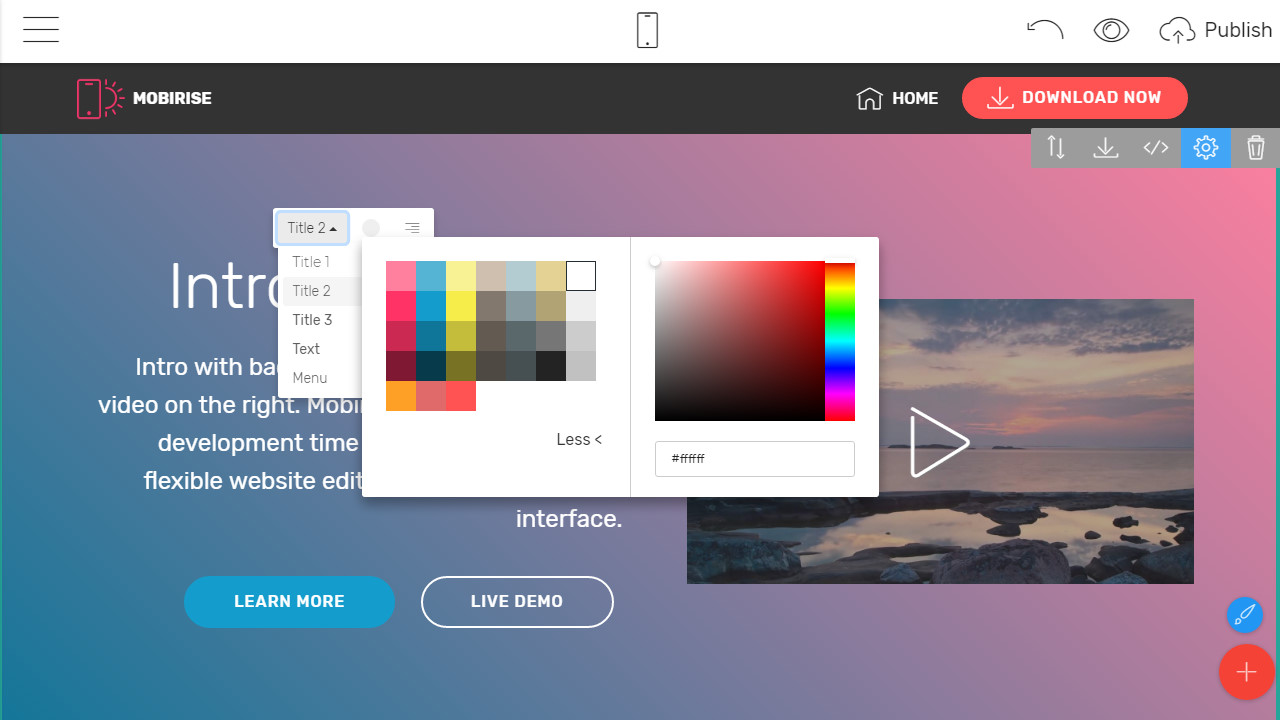
Task: Play the sunset video
Action: click(x=939, y=442)
